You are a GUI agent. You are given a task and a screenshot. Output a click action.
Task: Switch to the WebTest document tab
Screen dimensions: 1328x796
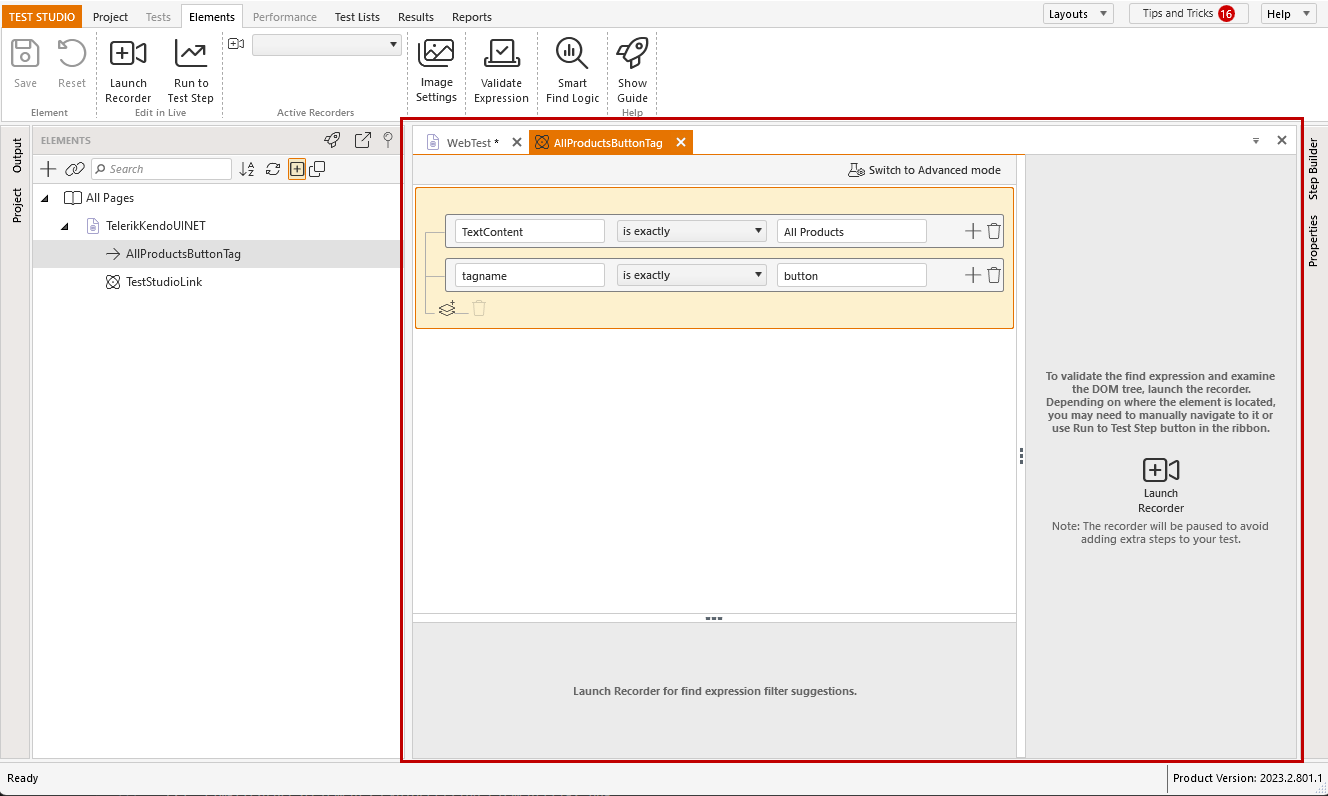point(472,143)
